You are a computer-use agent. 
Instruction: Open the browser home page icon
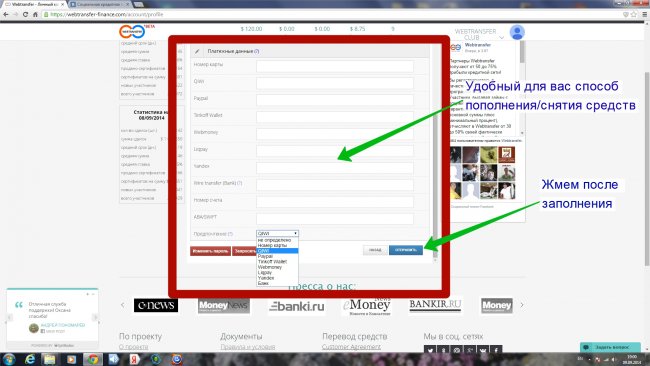[x=35, y=14]
